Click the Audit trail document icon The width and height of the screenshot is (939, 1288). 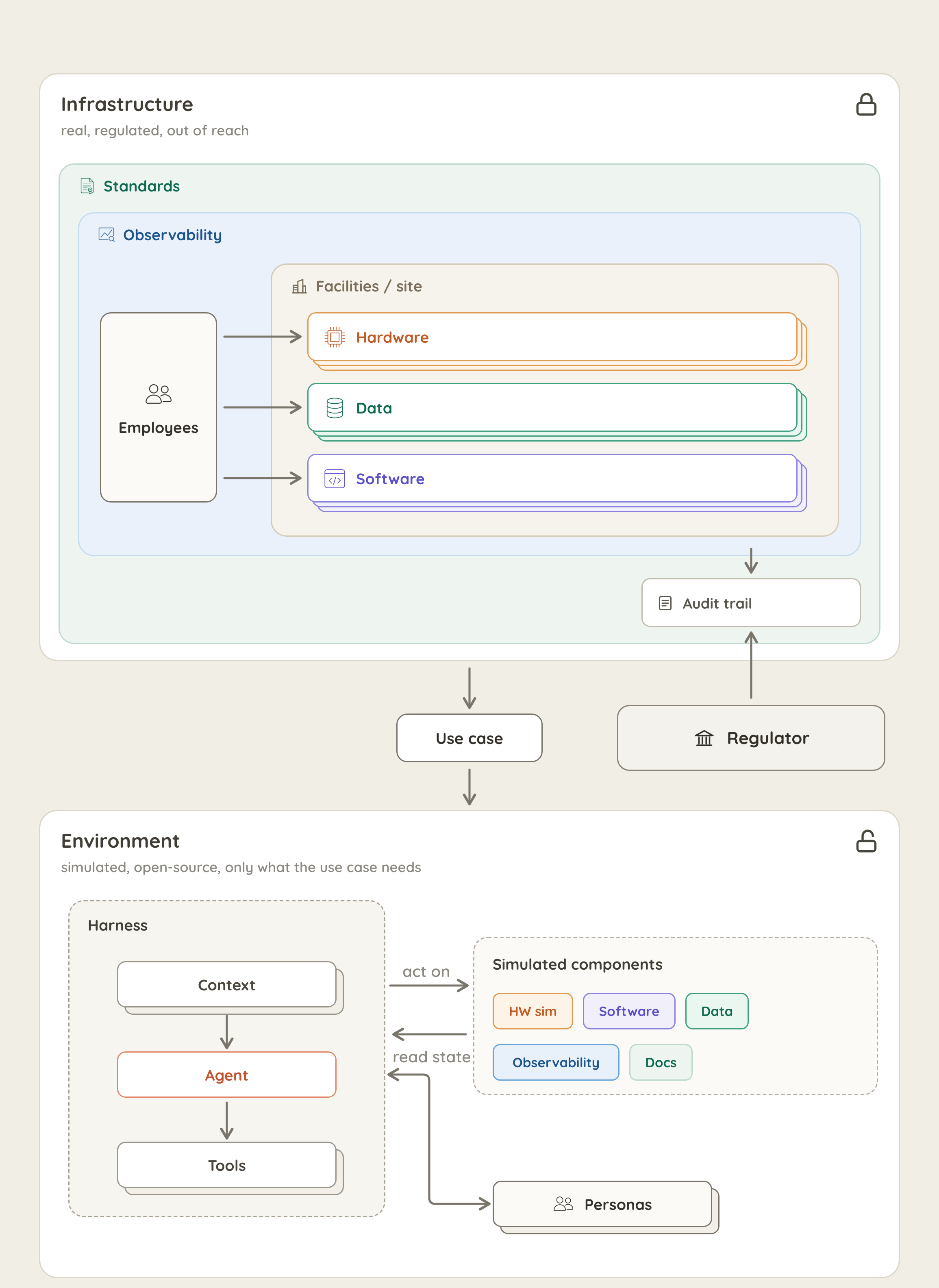point(665,603)
